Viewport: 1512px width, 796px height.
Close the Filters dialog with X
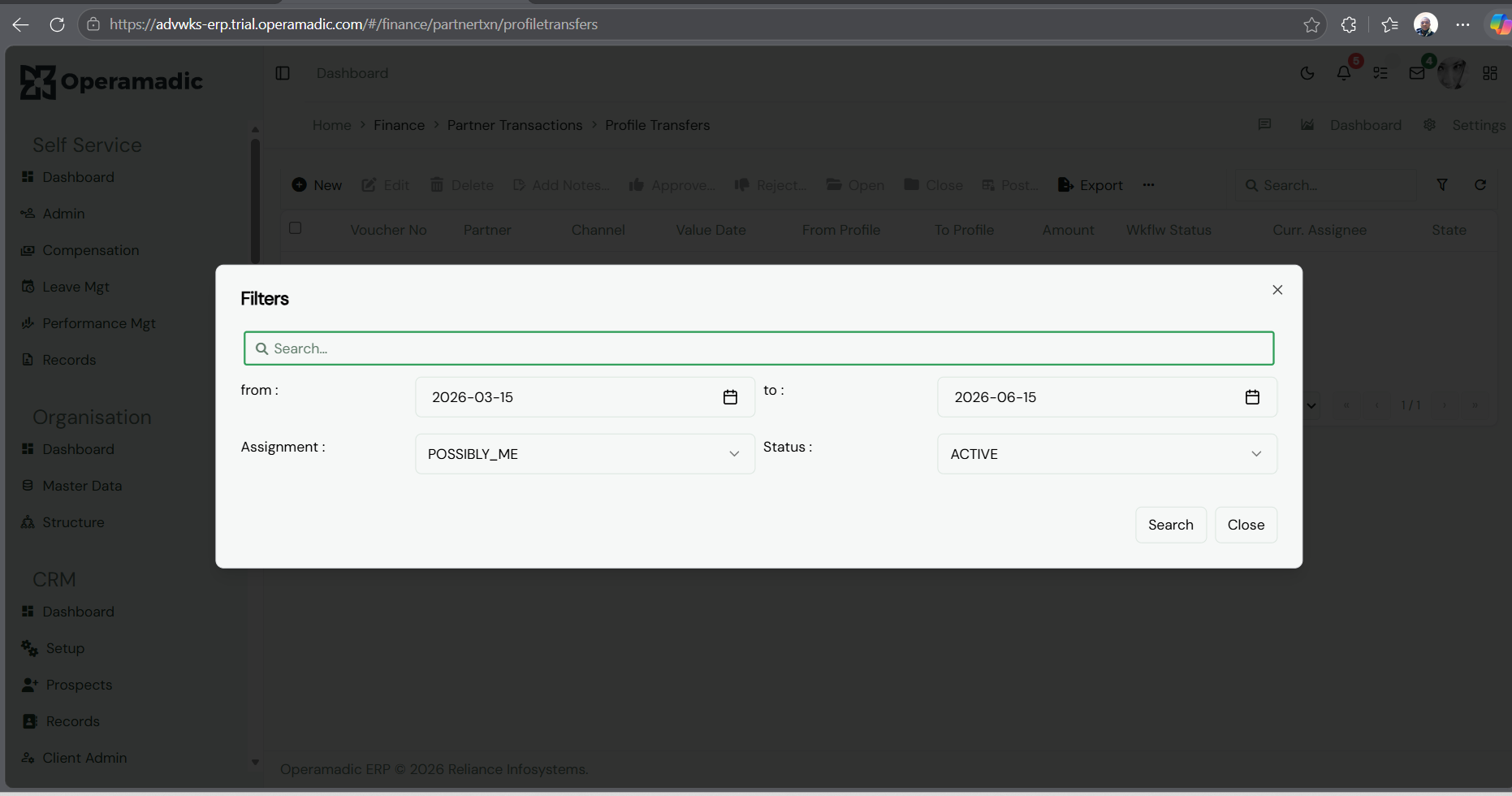(1277, 290)
